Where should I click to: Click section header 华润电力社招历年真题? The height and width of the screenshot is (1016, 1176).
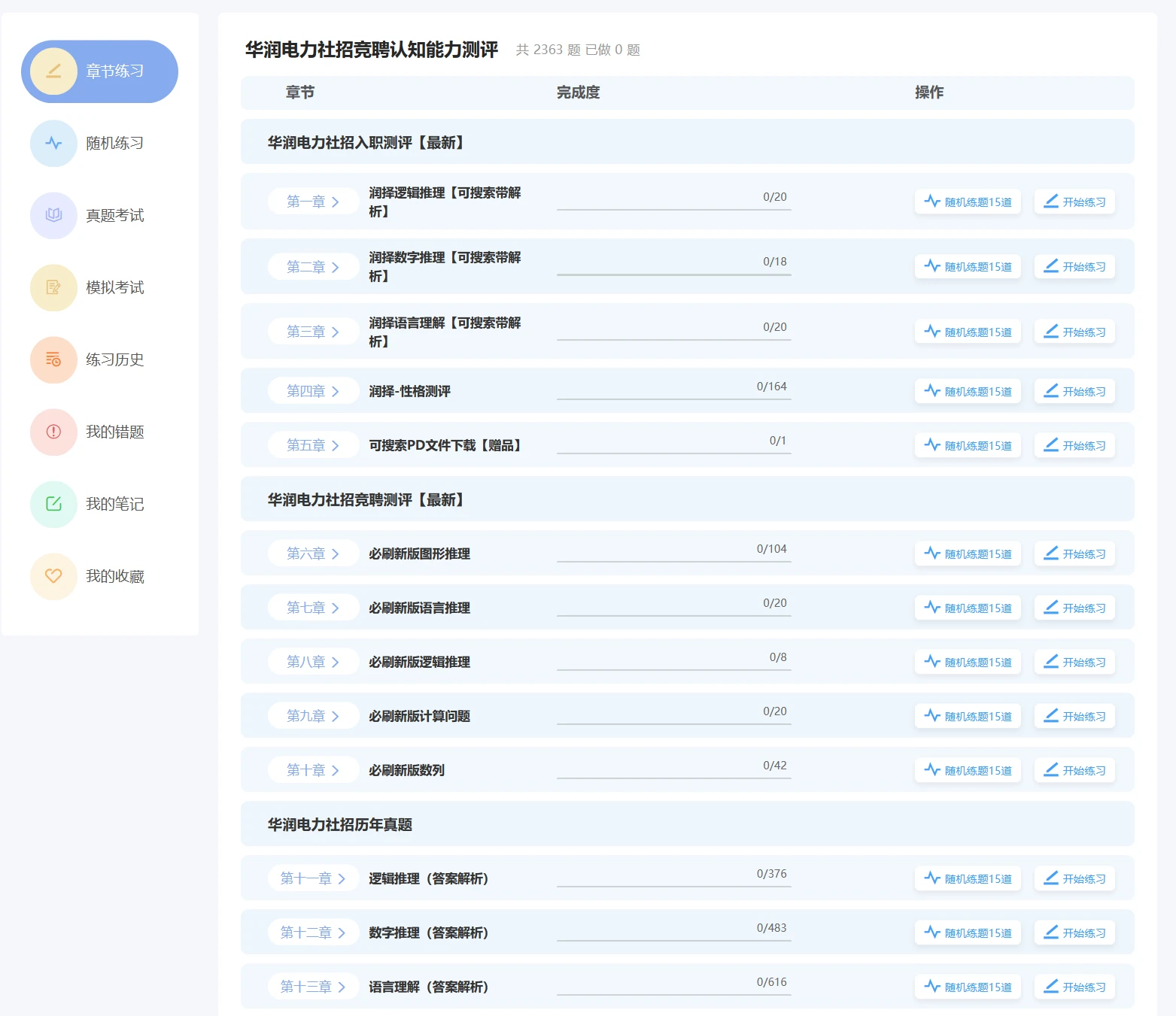click(x=688, y=823)
